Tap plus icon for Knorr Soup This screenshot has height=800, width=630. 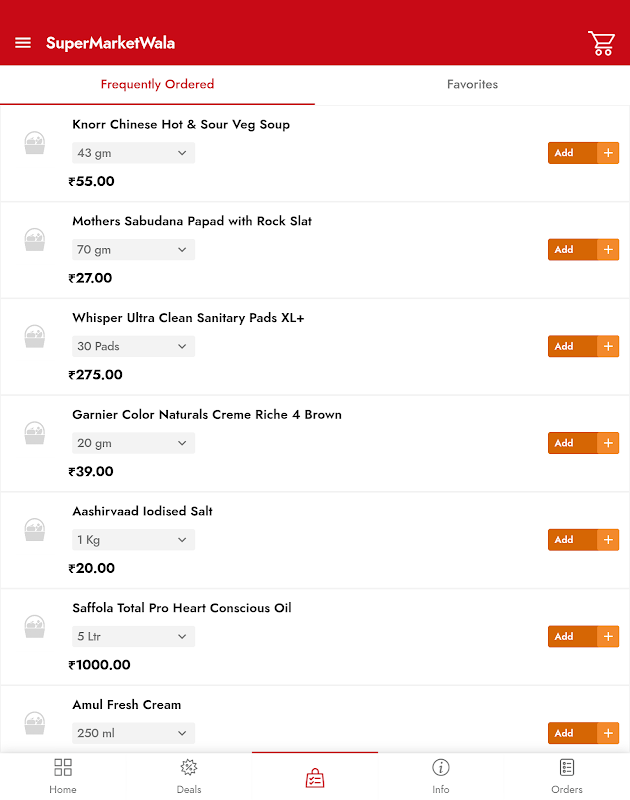tap(608, 153)
